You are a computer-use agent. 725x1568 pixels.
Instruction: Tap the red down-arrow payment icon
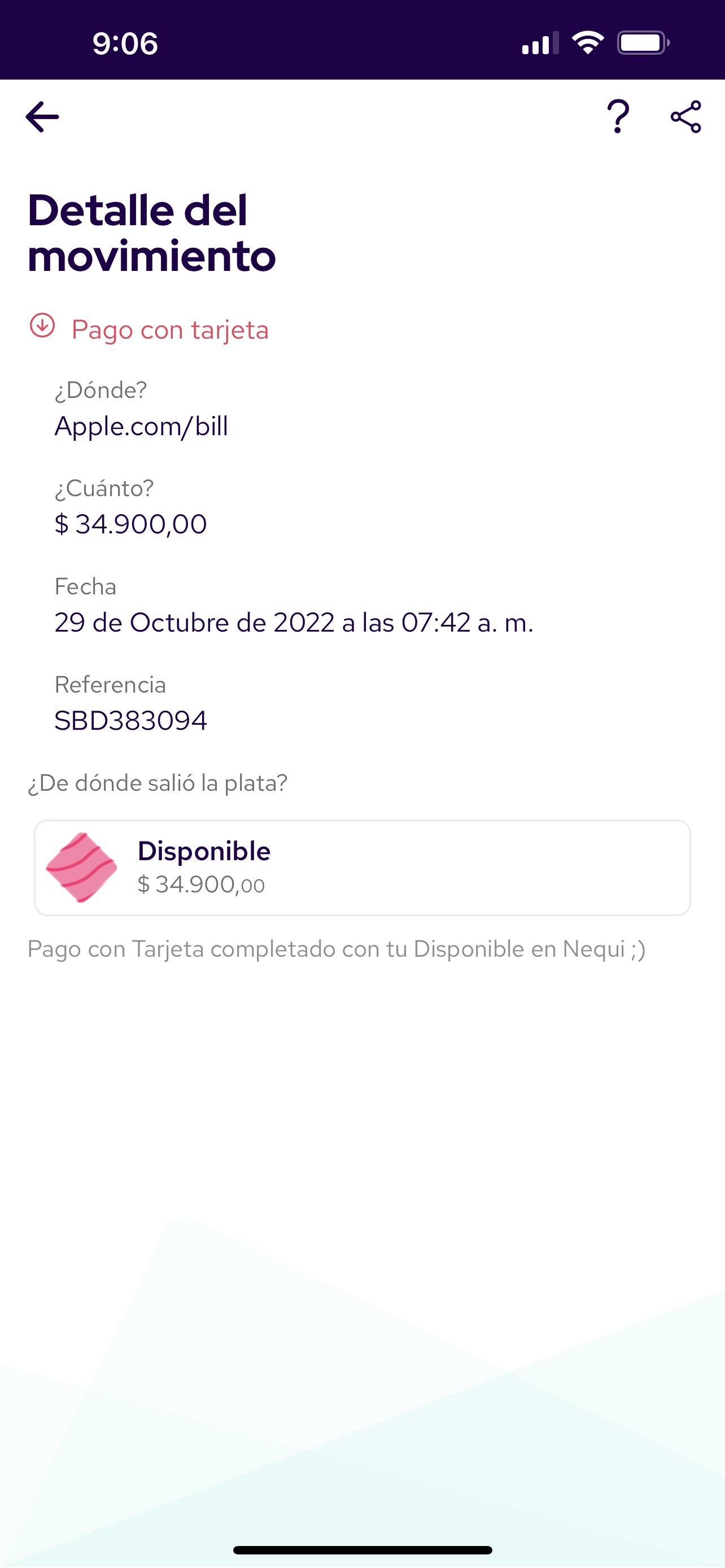(42, 326)
